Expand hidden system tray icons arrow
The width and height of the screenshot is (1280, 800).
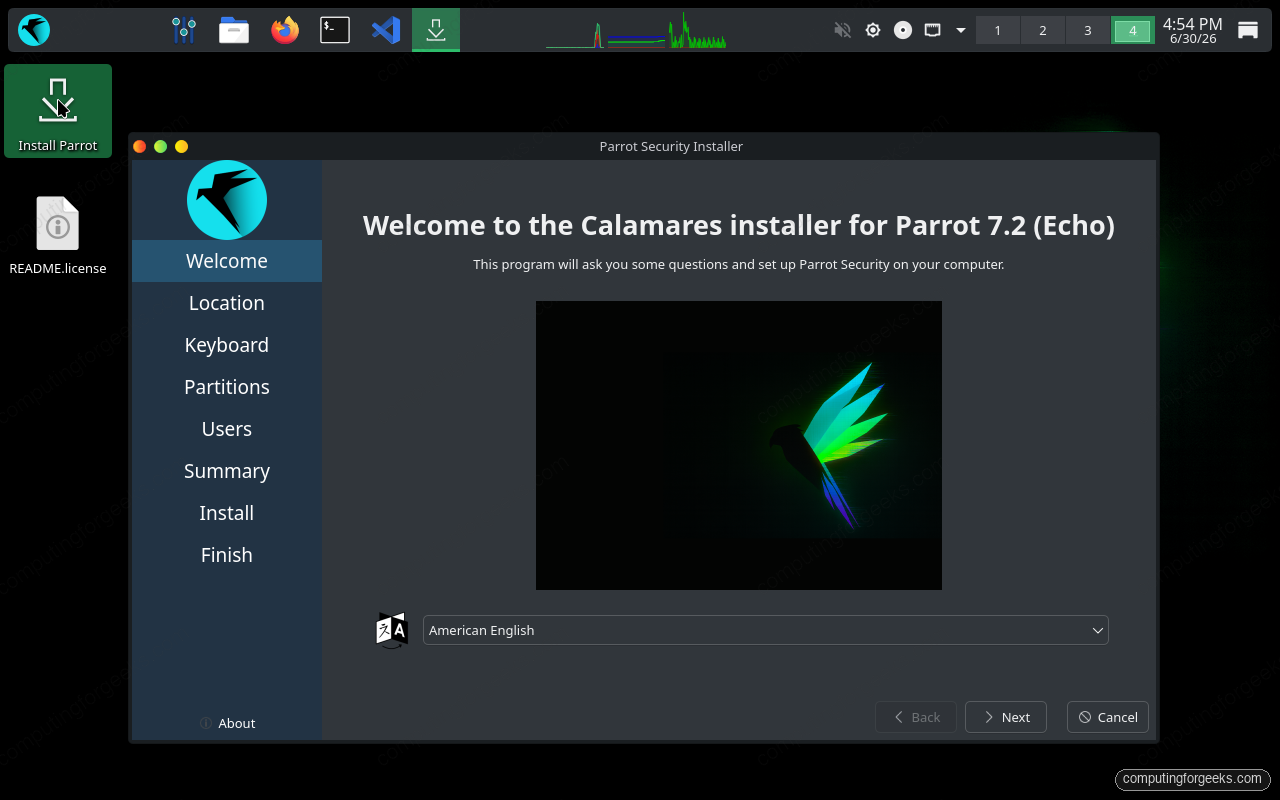pyautogui.click(x=961, y=30)
